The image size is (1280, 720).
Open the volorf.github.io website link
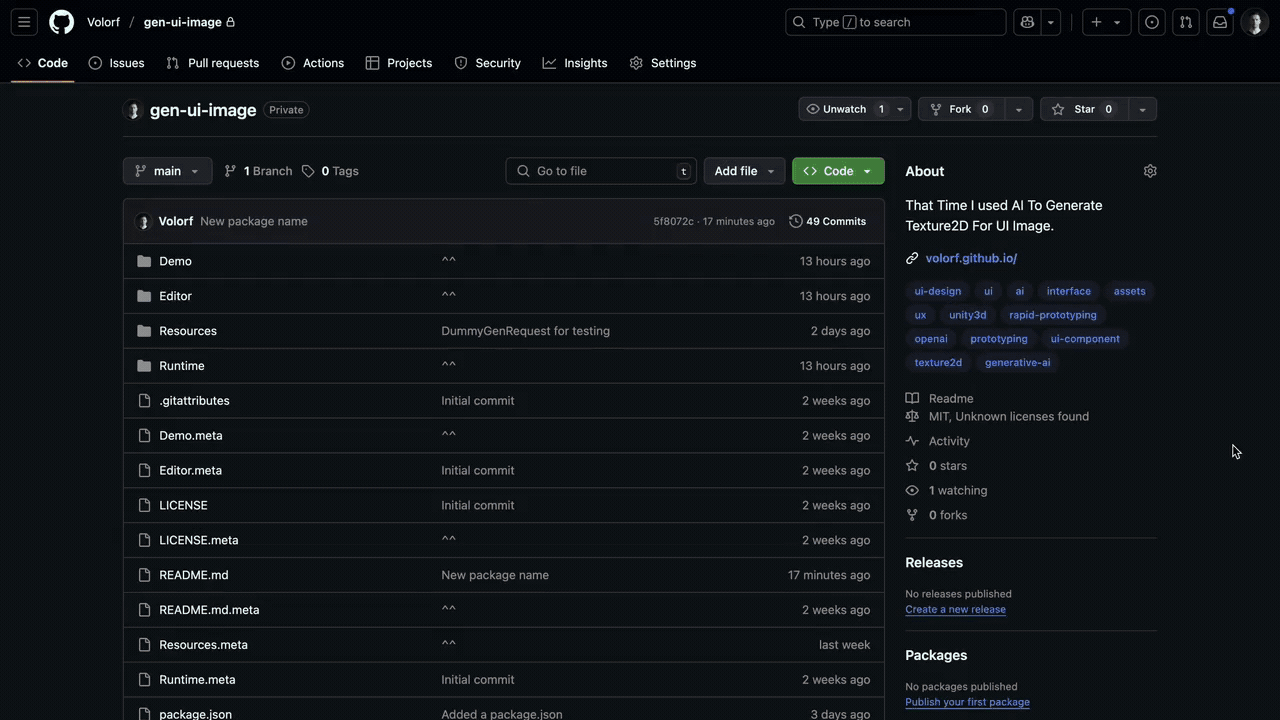[971, 258]
